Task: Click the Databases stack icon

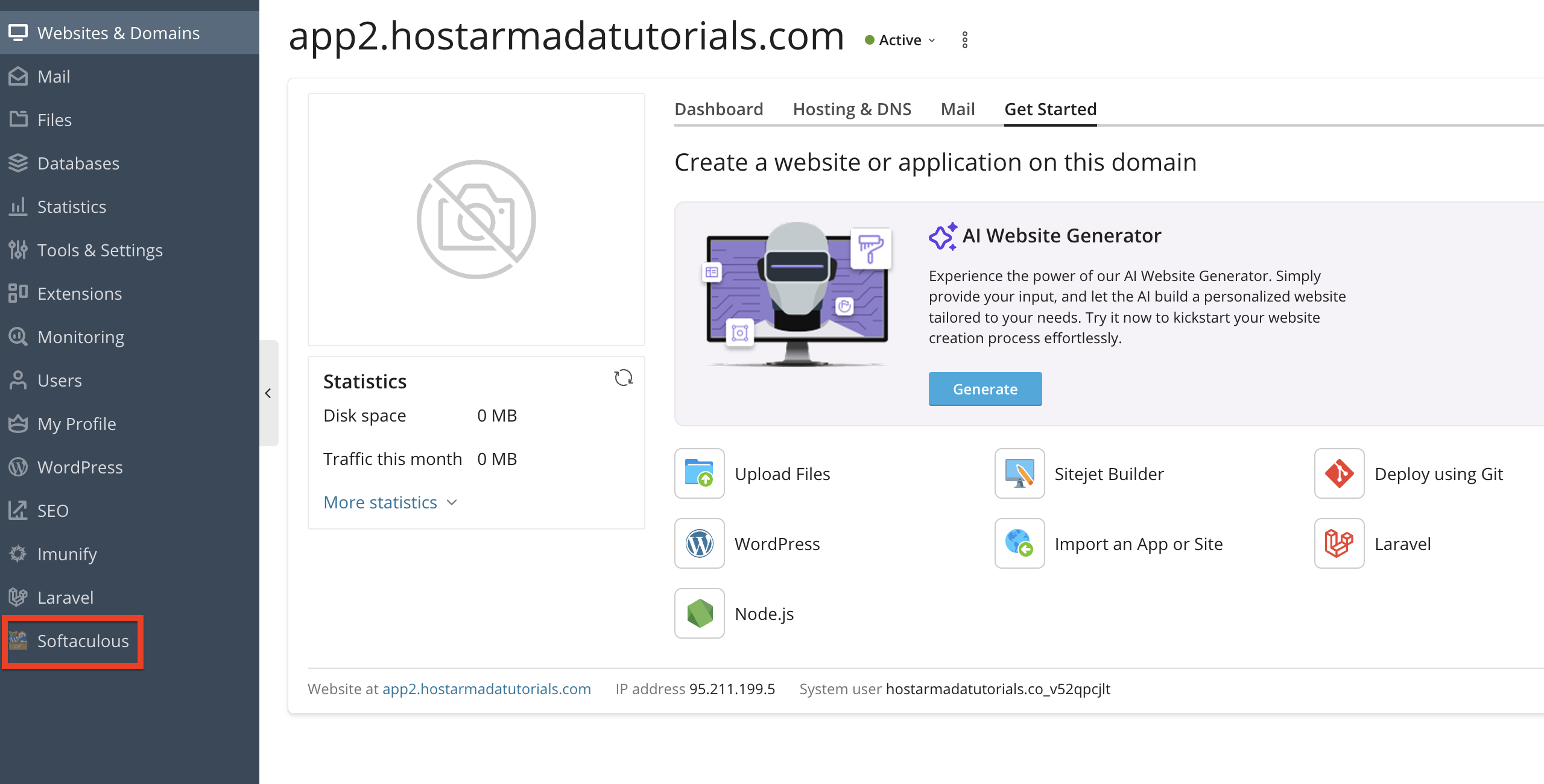Action: (18, 163)
